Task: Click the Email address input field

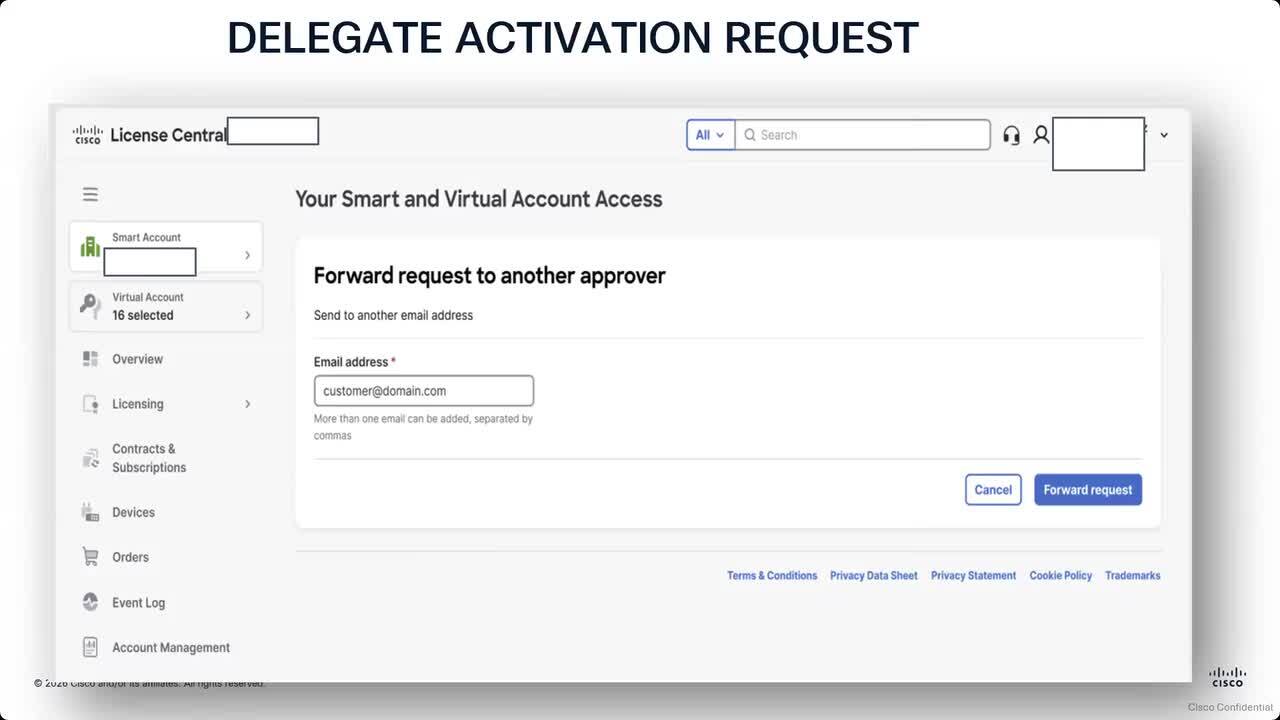Action: [423, 391]
